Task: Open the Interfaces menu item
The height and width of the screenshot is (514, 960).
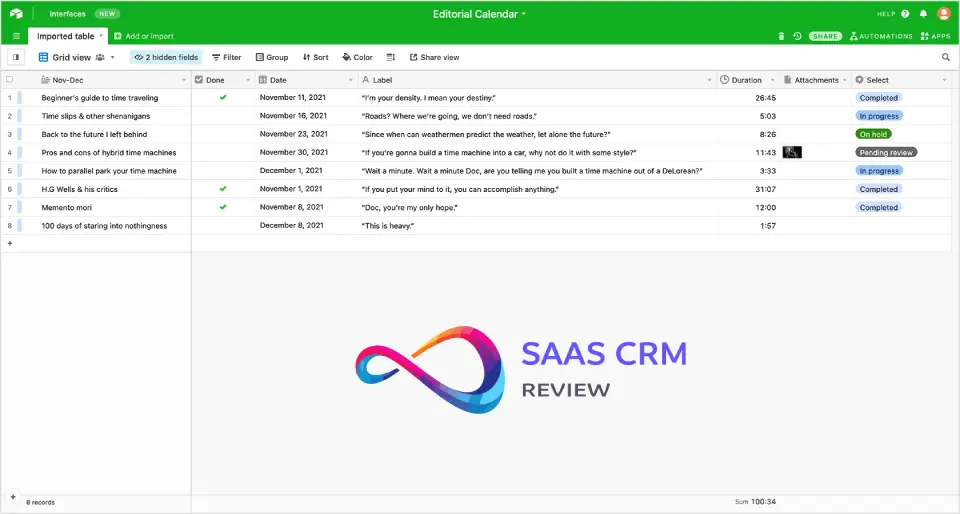Action: tap(68, 14)
